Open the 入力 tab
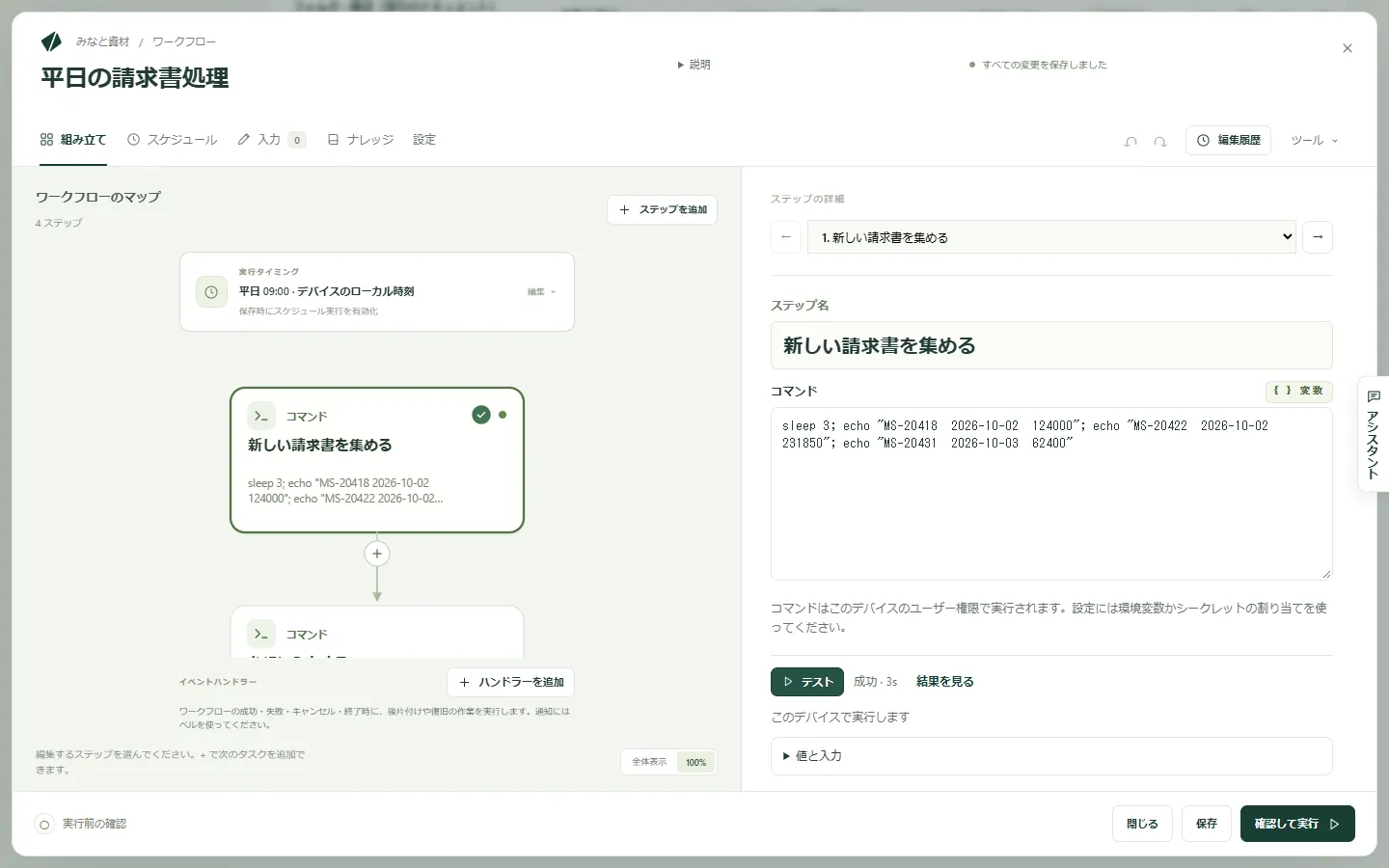The width and height of the screenshot is (1389, 868). coord(271,141)
